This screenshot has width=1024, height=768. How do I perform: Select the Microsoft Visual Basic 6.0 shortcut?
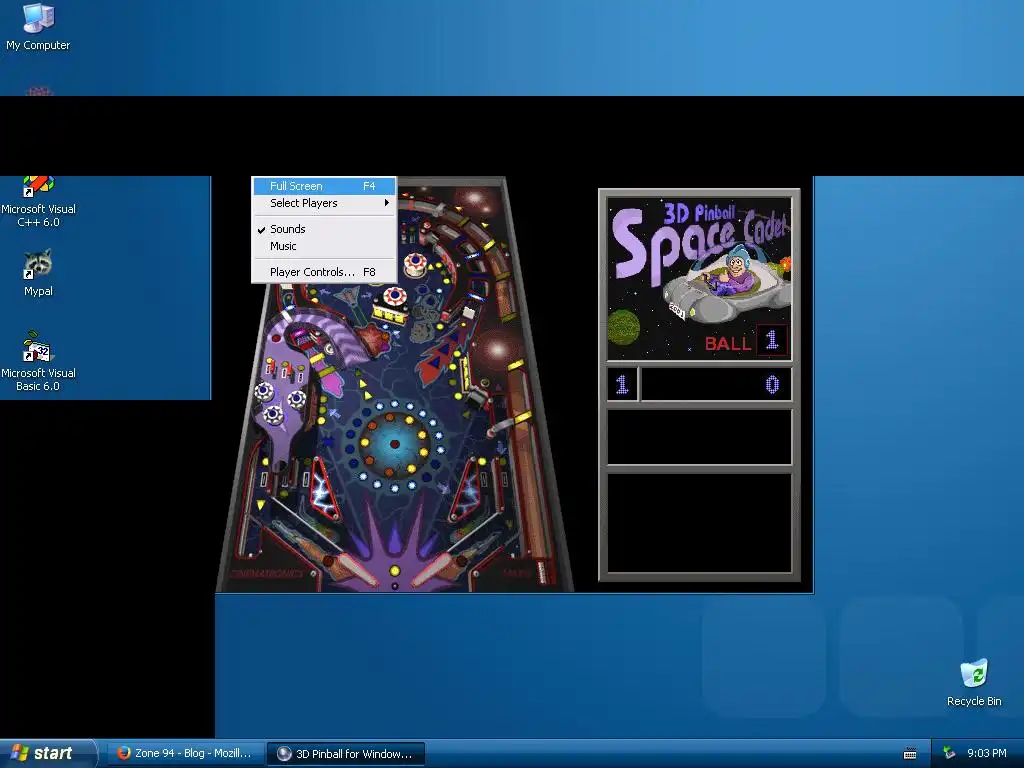click(38, 361)
